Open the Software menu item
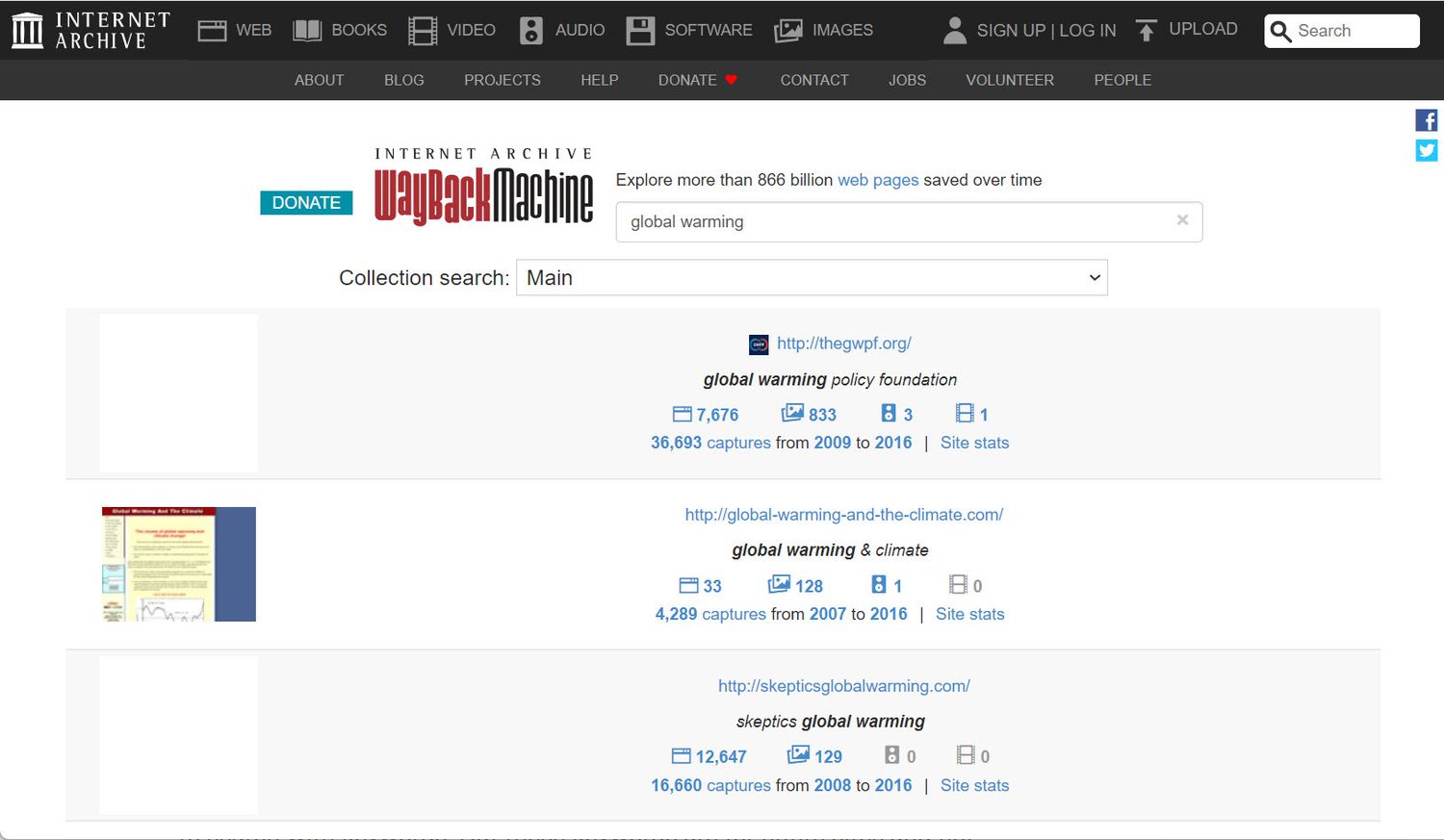 [x=689, y=31]
